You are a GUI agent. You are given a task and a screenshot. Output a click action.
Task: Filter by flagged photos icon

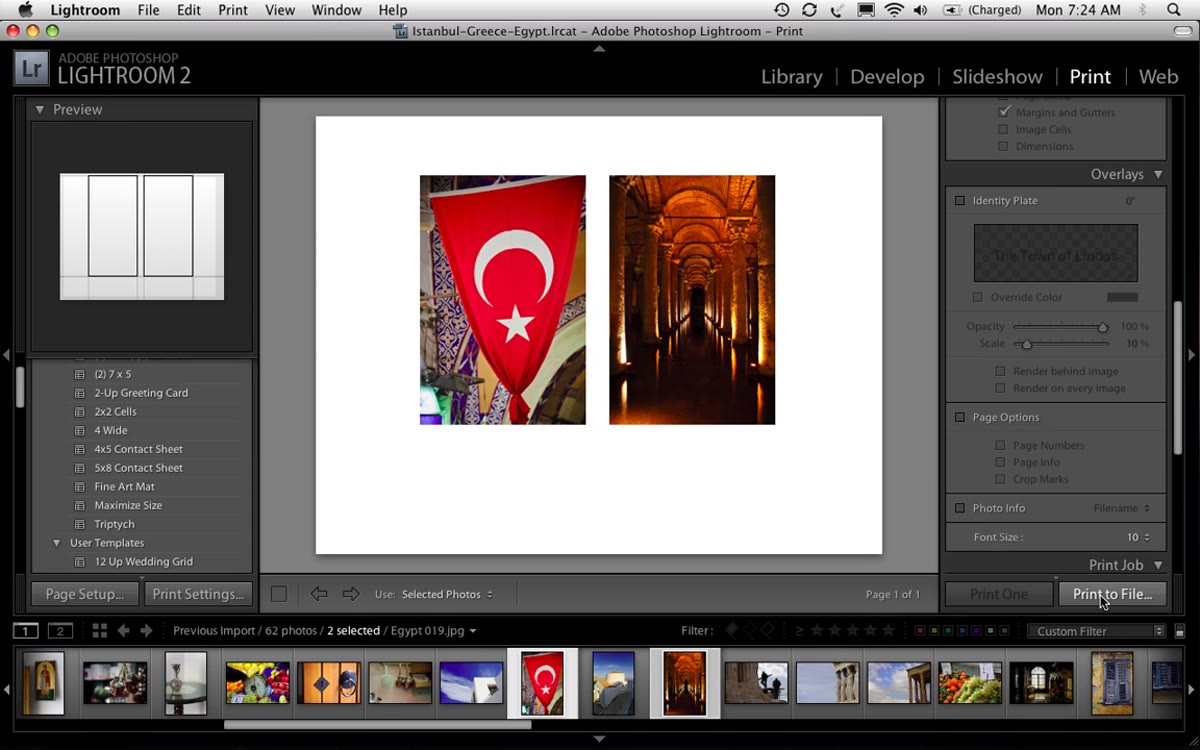(x=732, y=631)
